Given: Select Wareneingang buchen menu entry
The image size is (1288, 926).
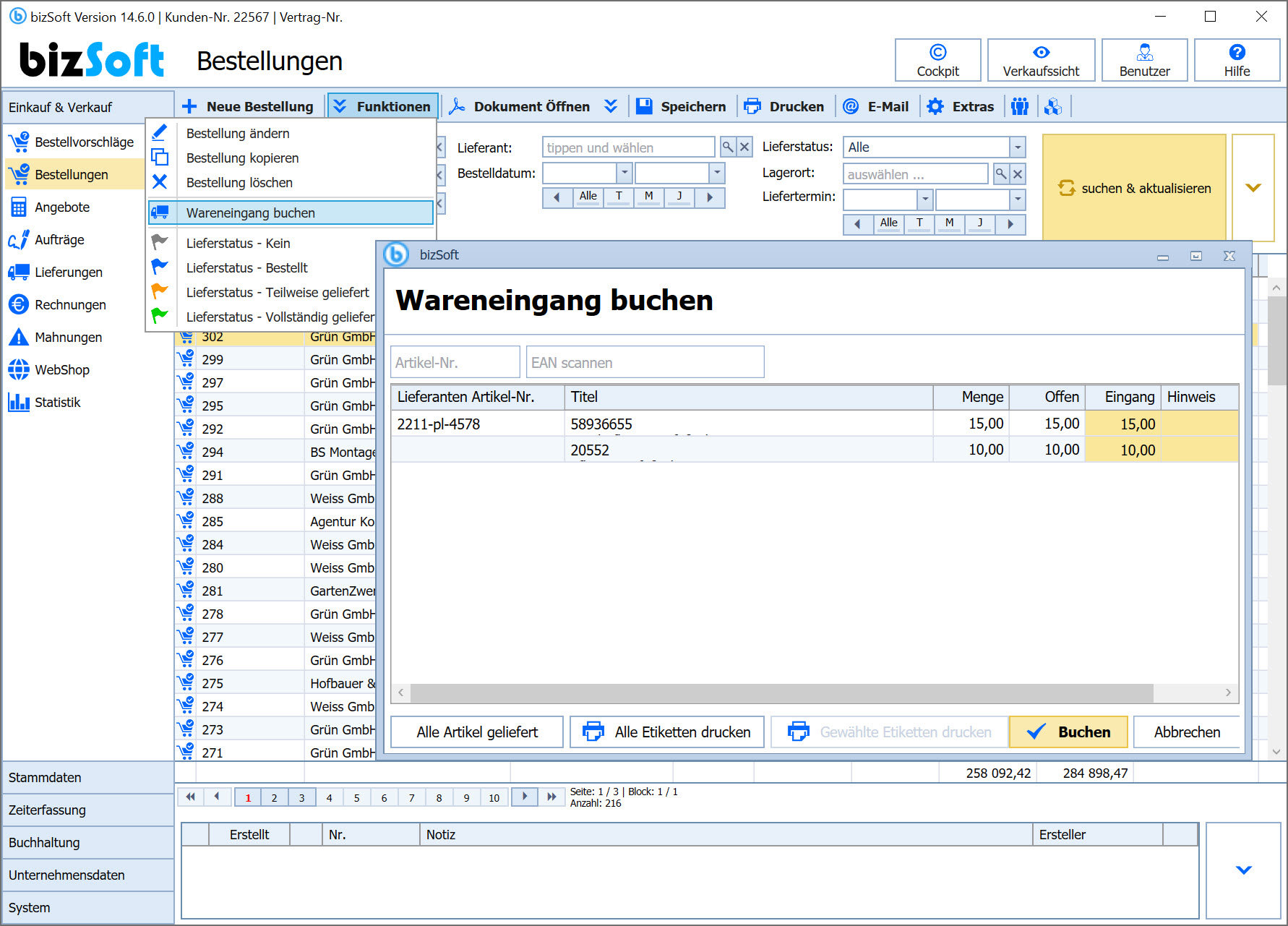Looking at the screenshot, I should (291, 213).
